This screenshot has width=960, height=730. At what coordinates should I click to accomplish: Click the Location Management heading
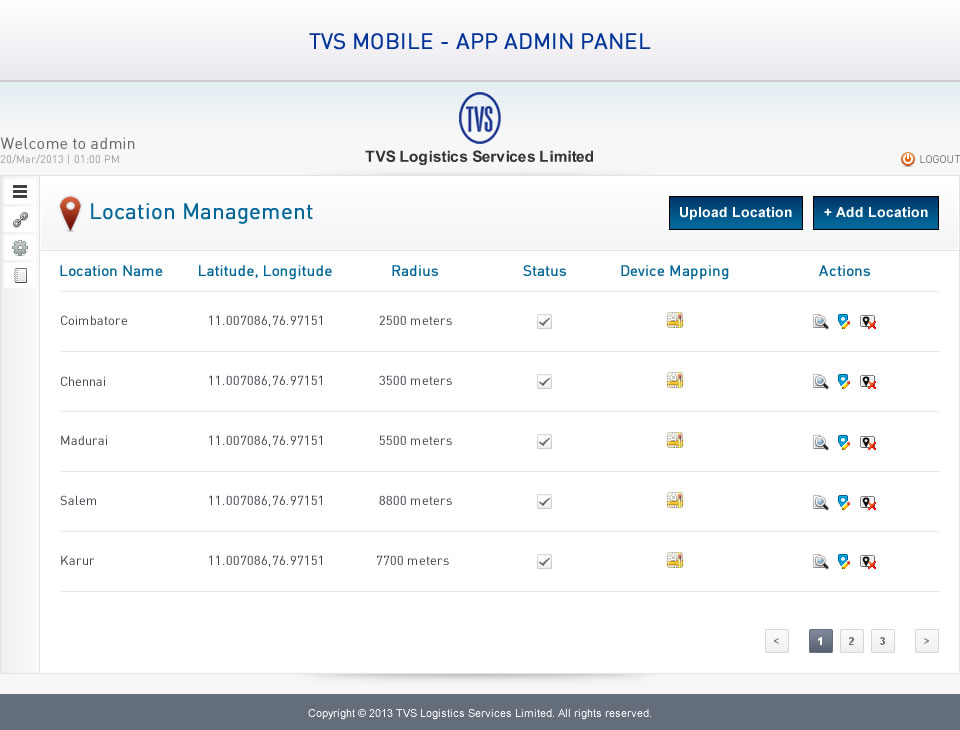201,212
